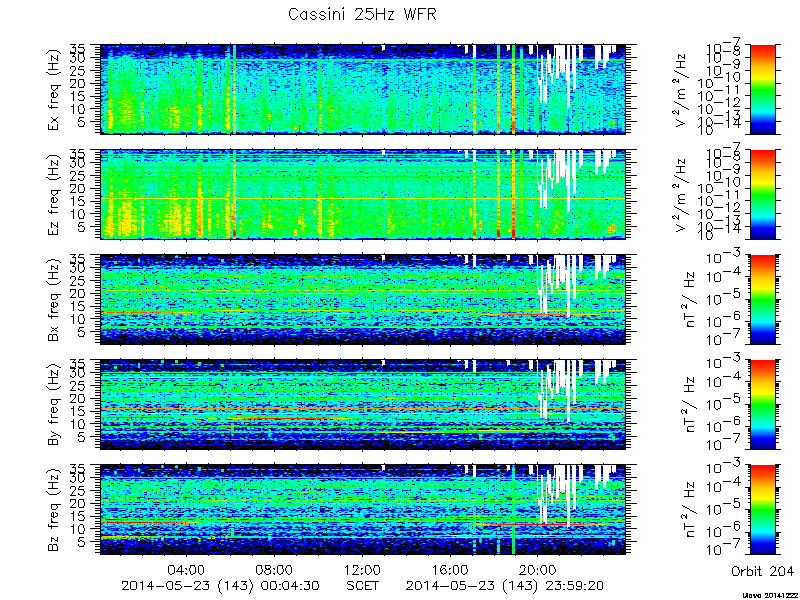Image resolution: width=800 pixels, height=600 pixels.
Task: Click the "Orbit 204" label
Action: click(762, 570)
